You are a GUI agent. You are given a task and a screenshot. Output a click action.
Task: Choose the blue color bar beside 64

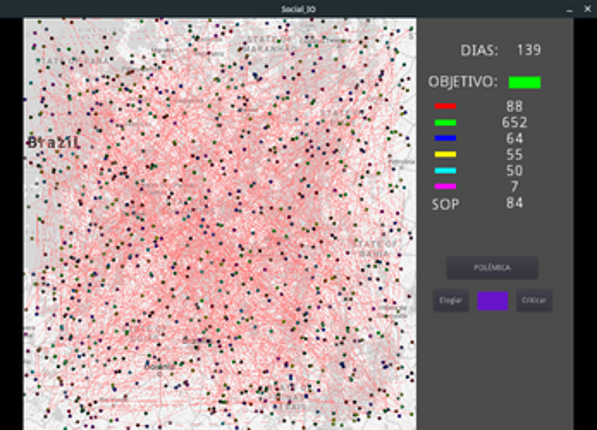pyautogui.click(x=445, y=138)
